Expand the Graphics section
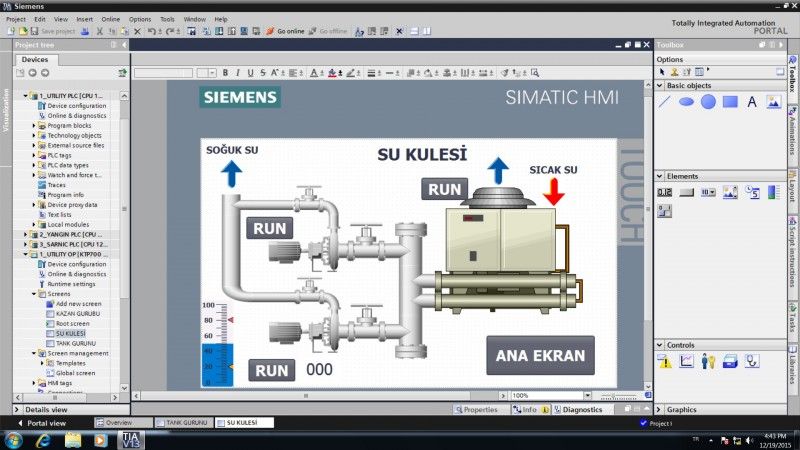 (659, 410)
